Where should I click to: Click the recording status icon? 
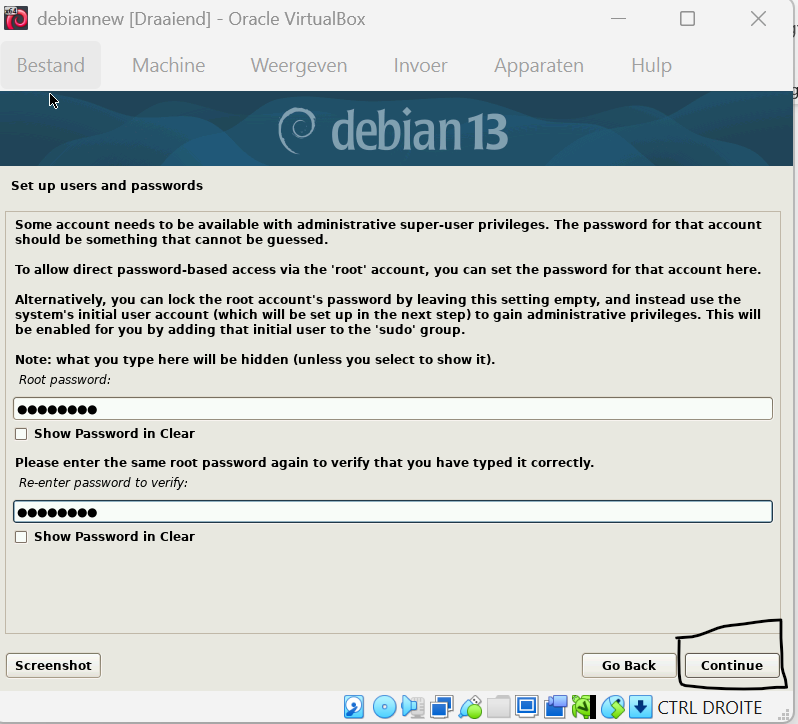[555, 707]
